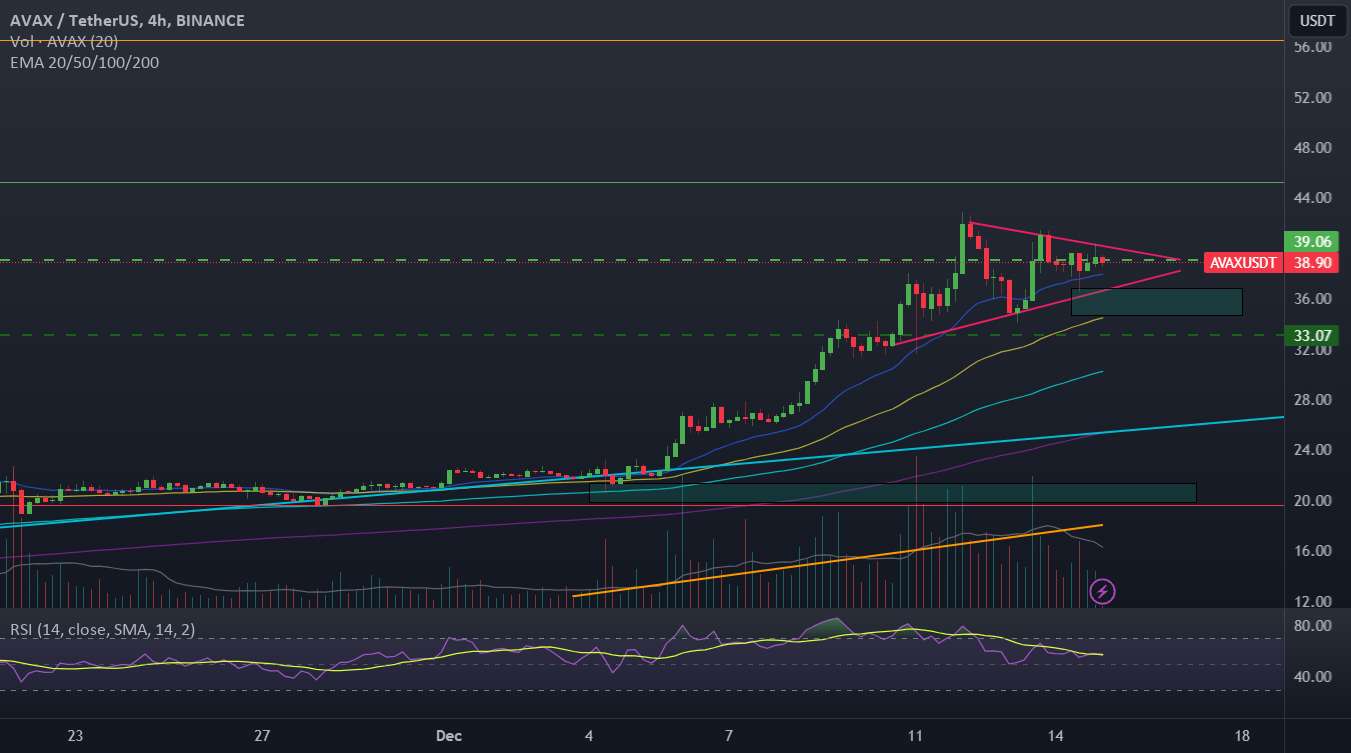Select the upper pink triangle trendline
This screenshot has width=1351, height=753.
coord(1075,241)
